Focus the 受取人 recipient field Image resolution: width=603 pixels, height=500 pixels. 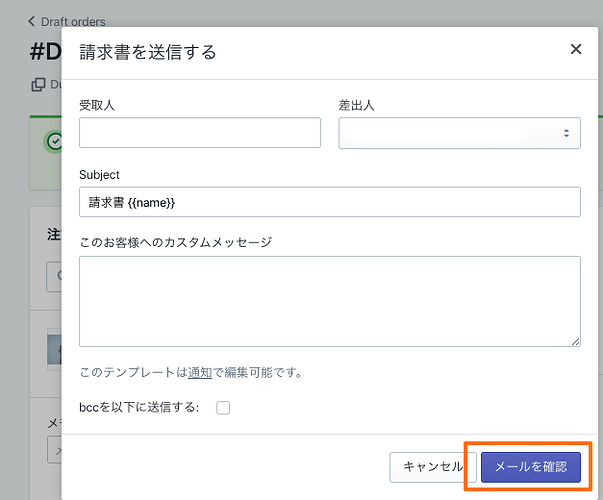200,133
